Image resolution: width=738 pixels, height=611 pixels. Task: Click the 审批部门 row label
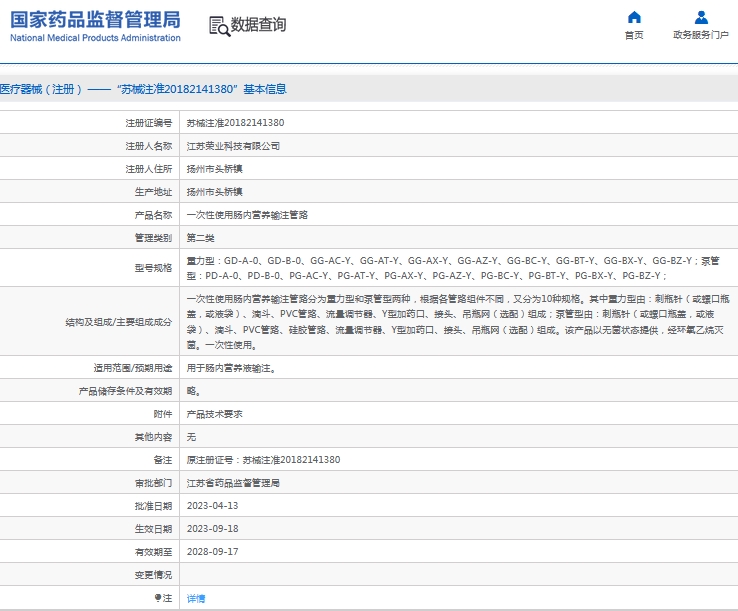point(153,483)
